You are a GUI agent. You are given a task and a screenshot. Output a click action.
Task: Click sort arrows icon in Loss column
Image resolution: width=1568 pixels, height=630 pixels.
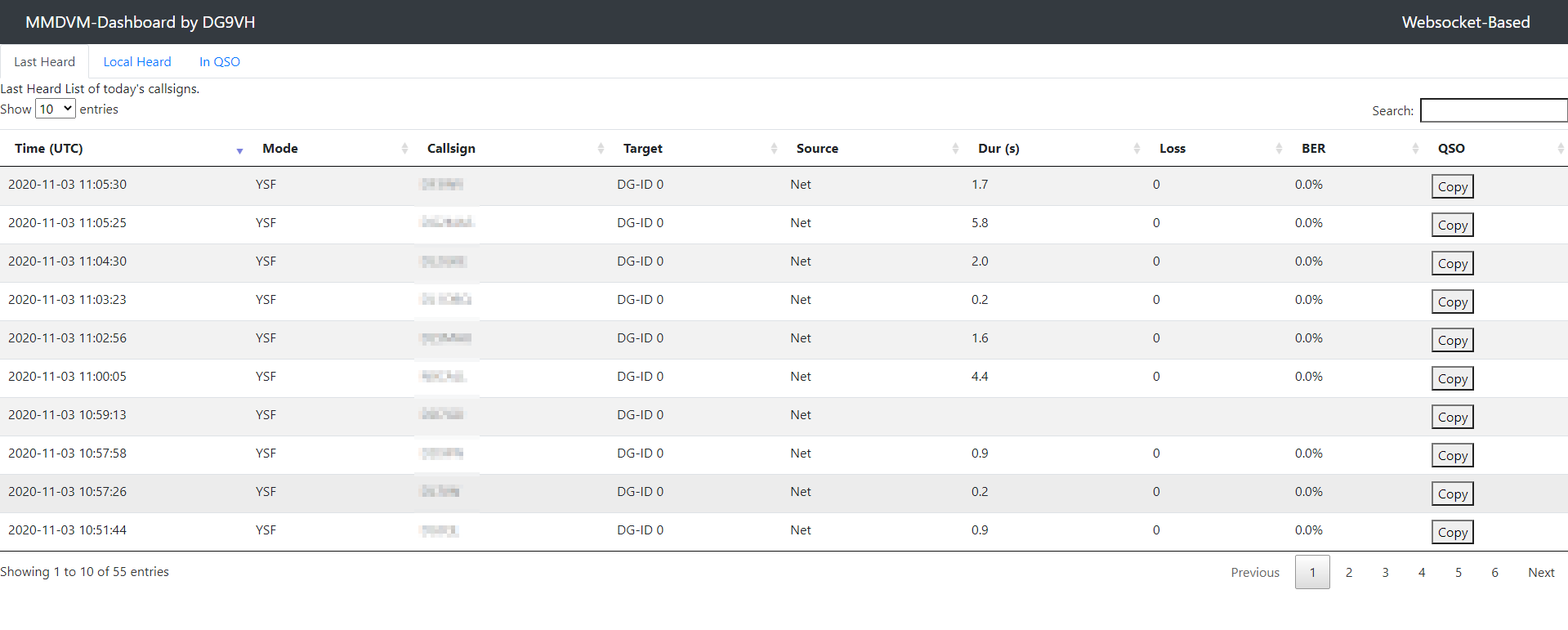pos(1279,149)
